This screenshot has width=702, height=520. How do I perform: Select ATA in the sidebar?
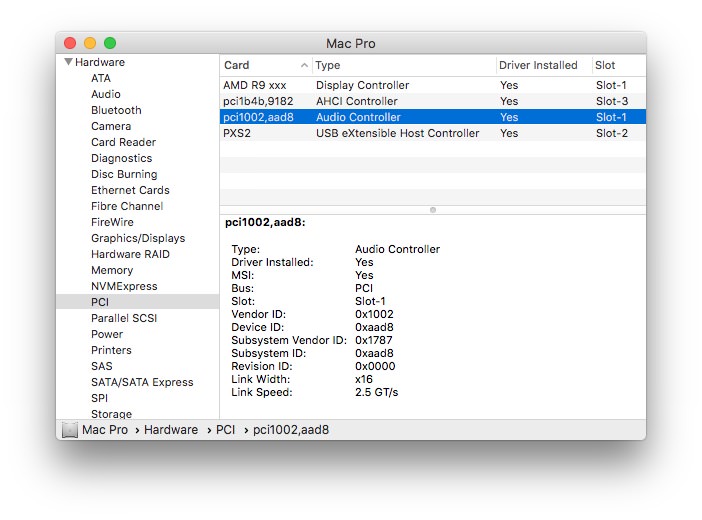pos(101,78)
